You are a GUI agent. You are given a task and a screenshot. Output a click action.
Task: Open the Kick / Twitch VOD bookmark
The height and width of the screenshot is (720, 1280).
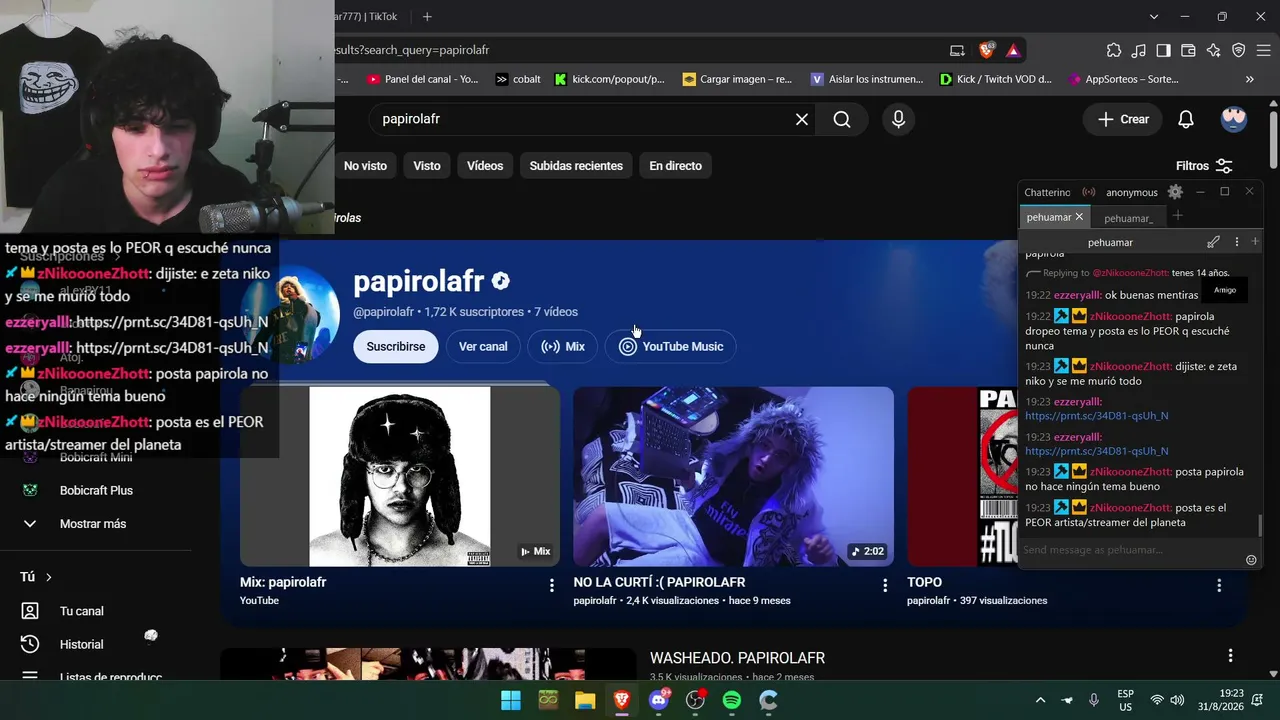(996, 79)
